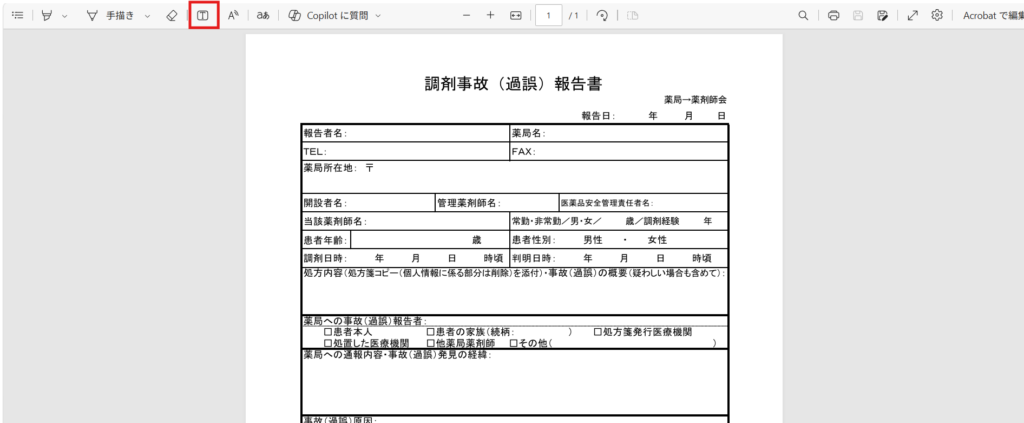This screenshot has height=423, width=1024.
Task: Tick the 他薬局薬剤師 checkbox
Action: 430,343
